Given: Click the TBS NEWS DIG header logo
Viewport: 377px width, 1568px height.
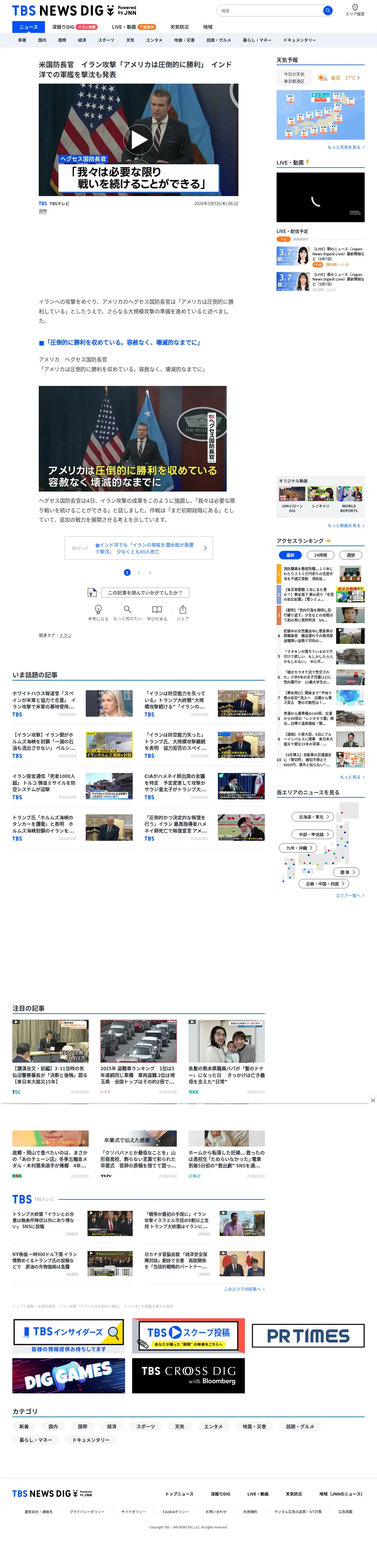Looking at the screenshot, I should [x=74, y=10].
